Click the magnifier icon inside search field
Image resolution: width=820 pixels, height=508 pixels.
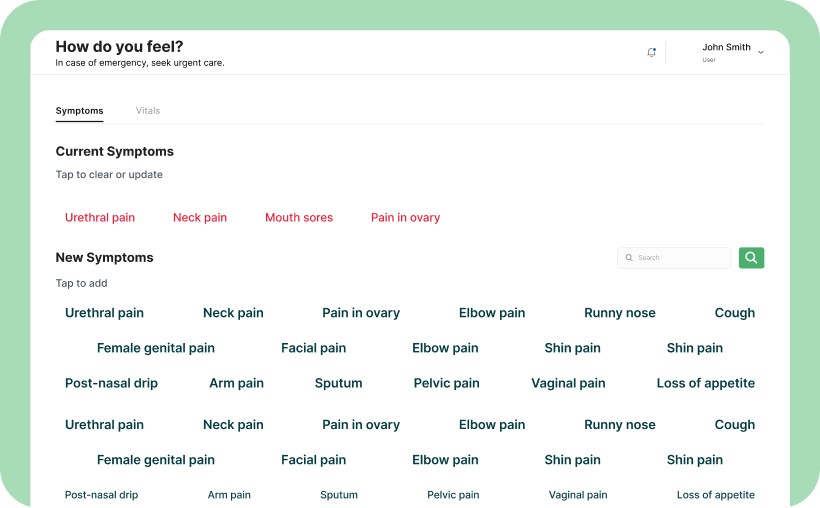point(629,258)
